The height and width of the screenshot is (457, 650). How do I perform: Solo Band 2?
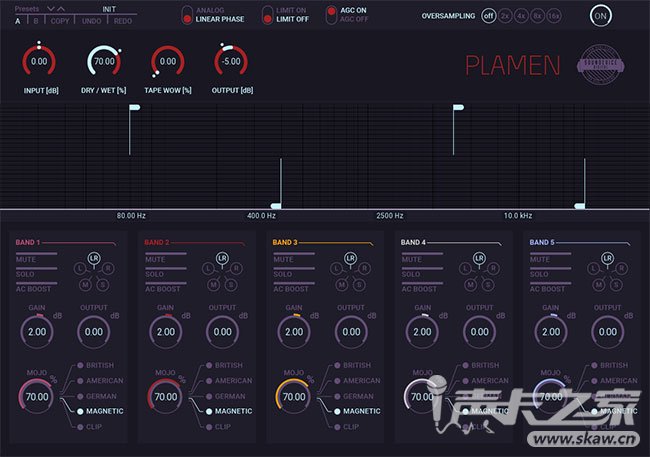(x=165, y=272)
